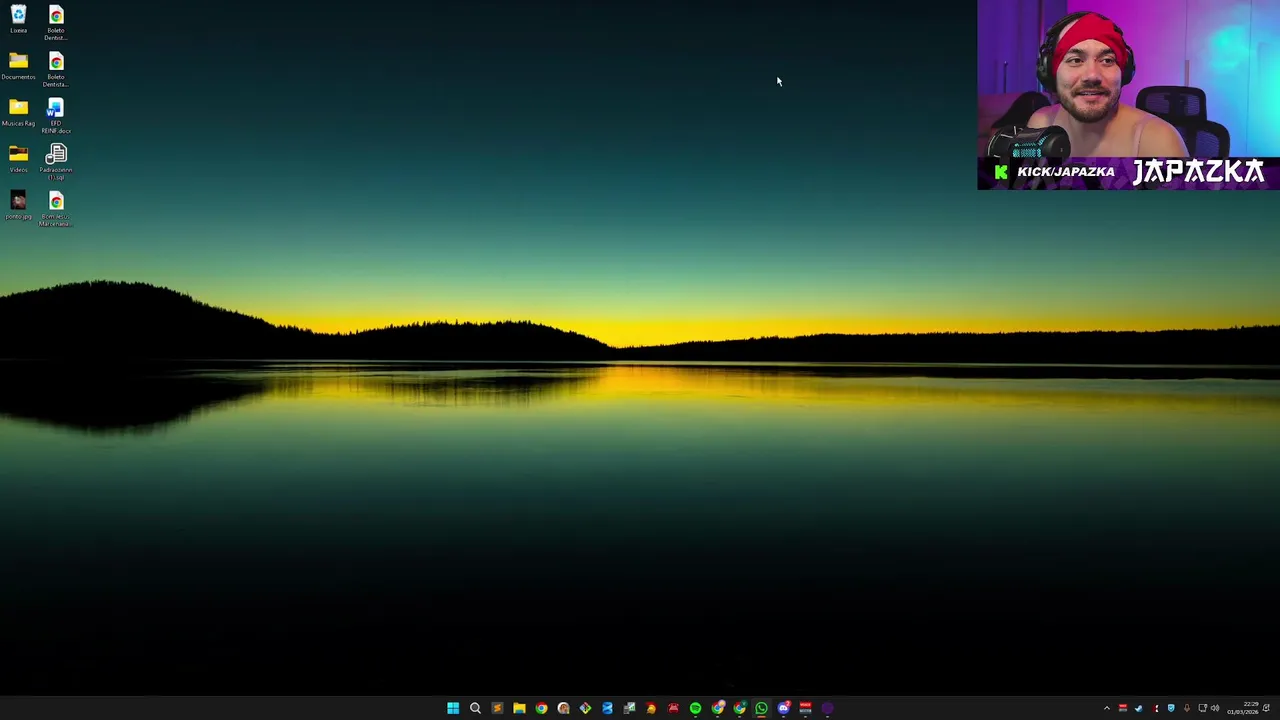Open the clock and date panel
Screen dimensions: 1280x720
(1244, 708)
